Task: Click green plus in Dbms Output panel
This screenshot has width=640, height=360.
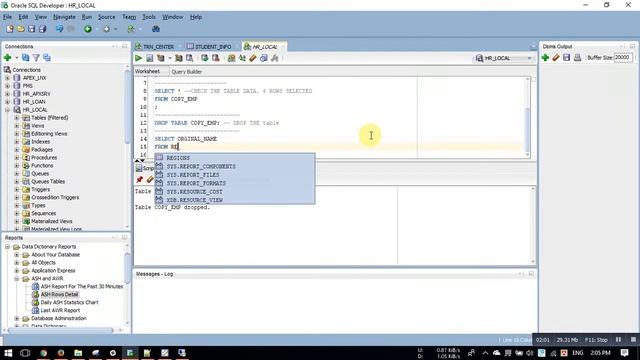Action: (x=545, y=58)
